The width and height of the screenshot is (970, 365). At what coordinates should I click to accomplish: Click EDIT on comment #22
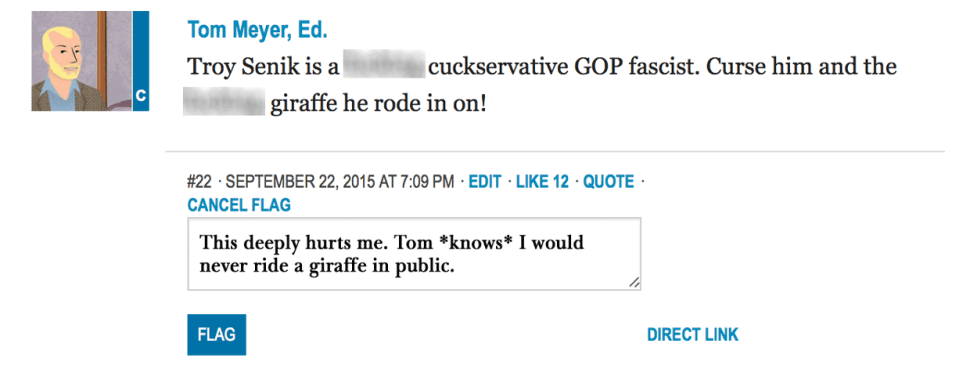pyautogui.click(x=485, y=182)
